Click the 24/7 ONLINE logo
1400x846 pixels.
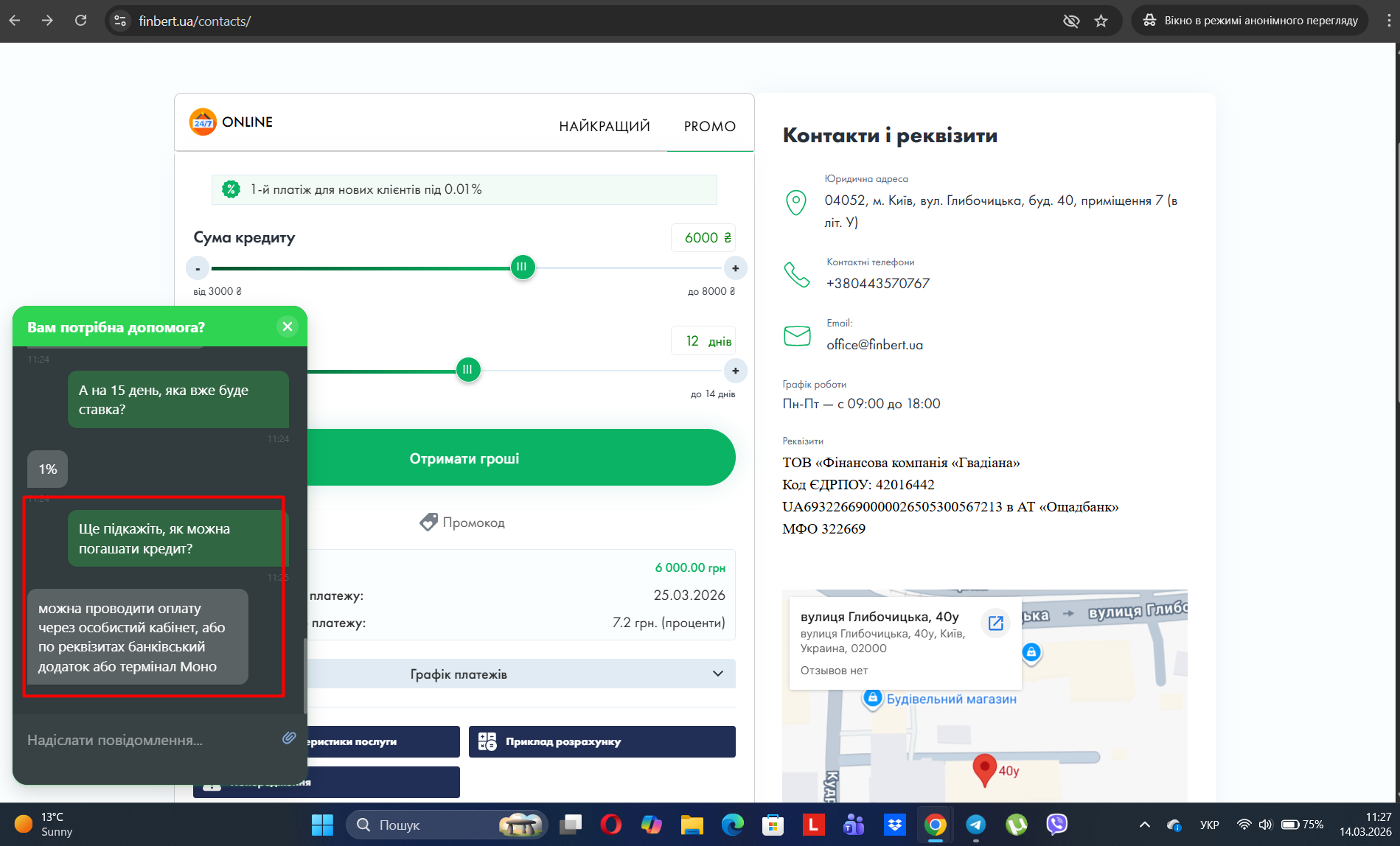click(231, 122)
